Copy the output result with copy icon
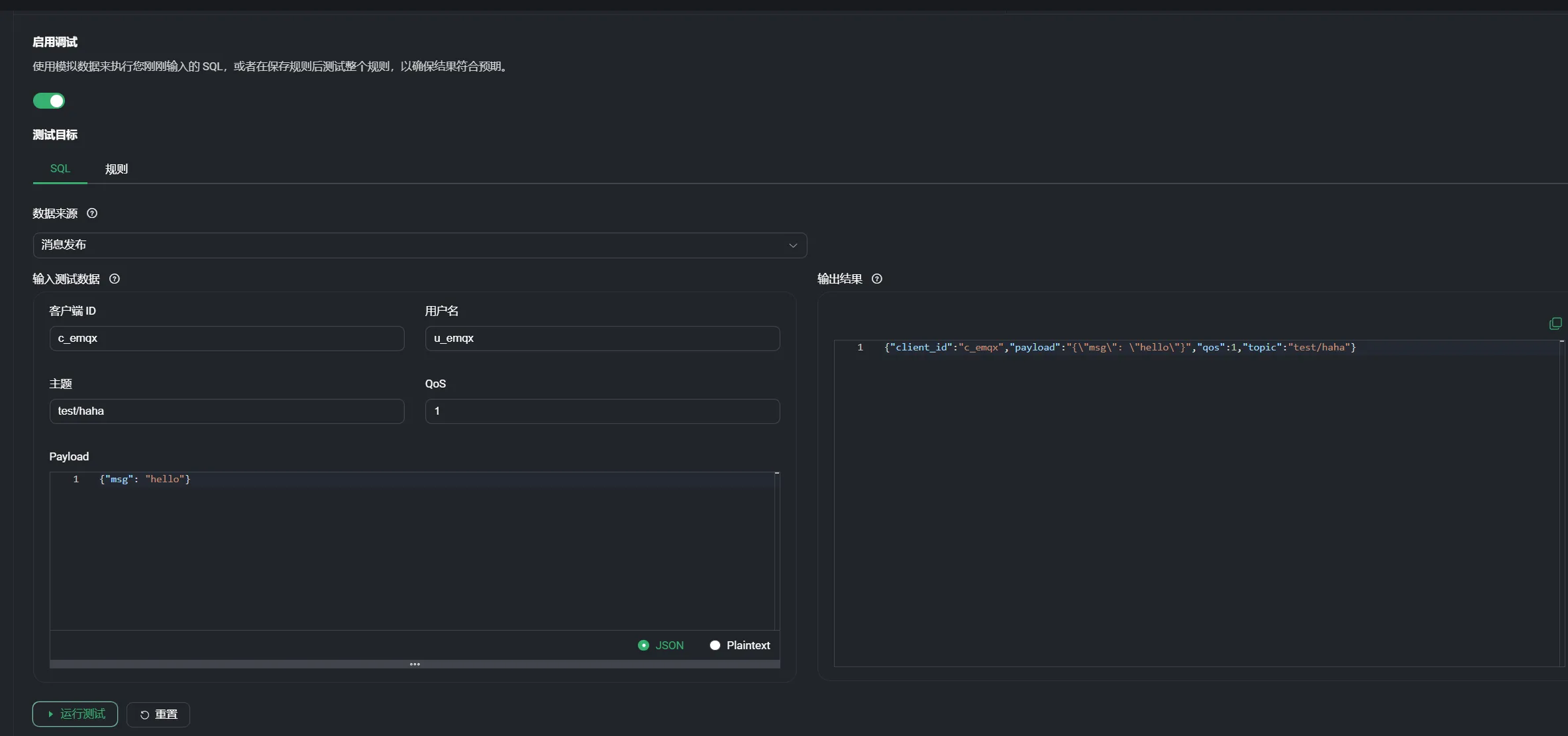This screenshot has height=736, width=1568. [x=1555, y=323]
